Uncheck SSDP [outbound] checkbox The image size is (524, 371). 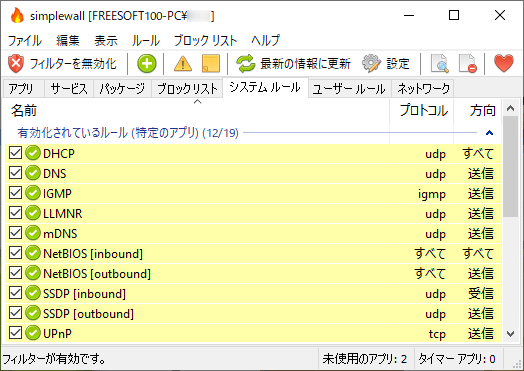coord(15,313)
